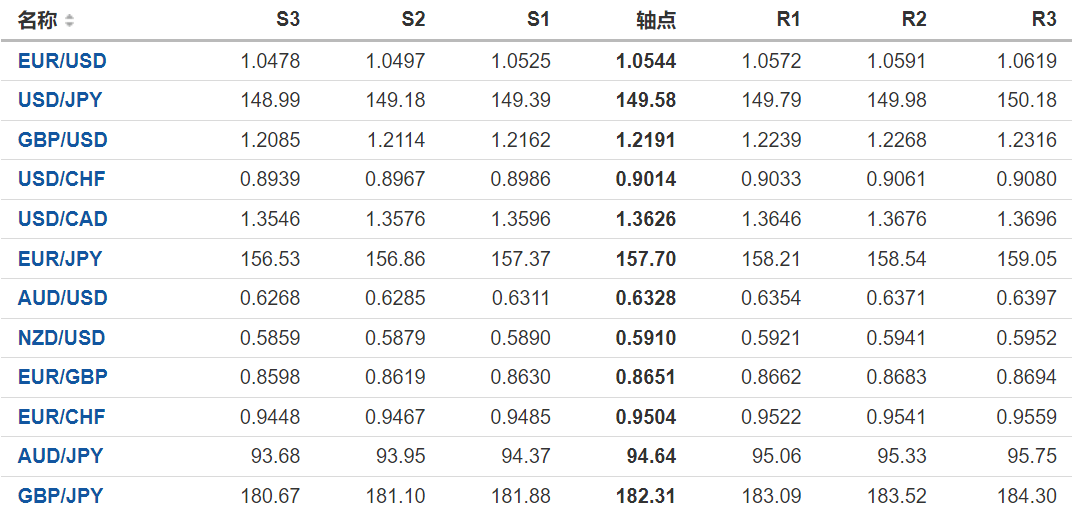
Task: Open the USD/JPY currency pair link
Action: (60, 100)
